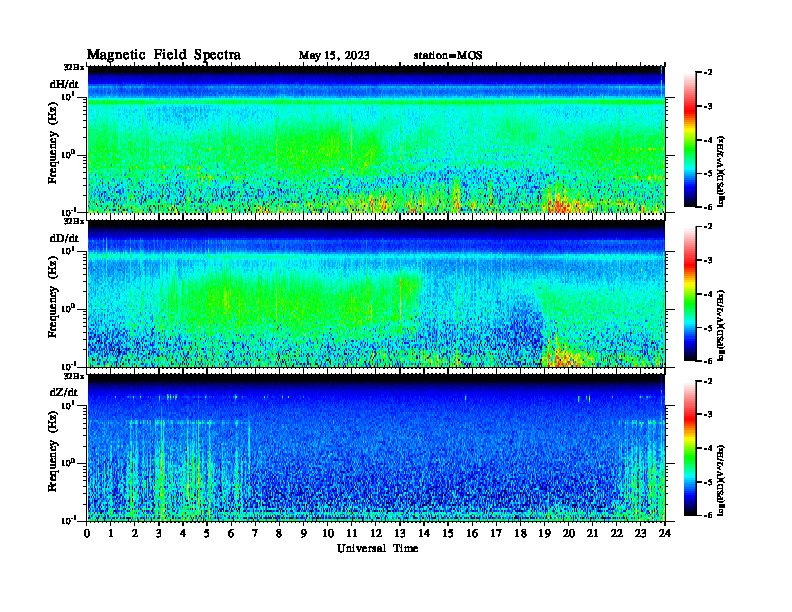Viewport: 792px width, 612px height.
Task: Click the hour 16 tick label
Action: click(x=472, y=534)
